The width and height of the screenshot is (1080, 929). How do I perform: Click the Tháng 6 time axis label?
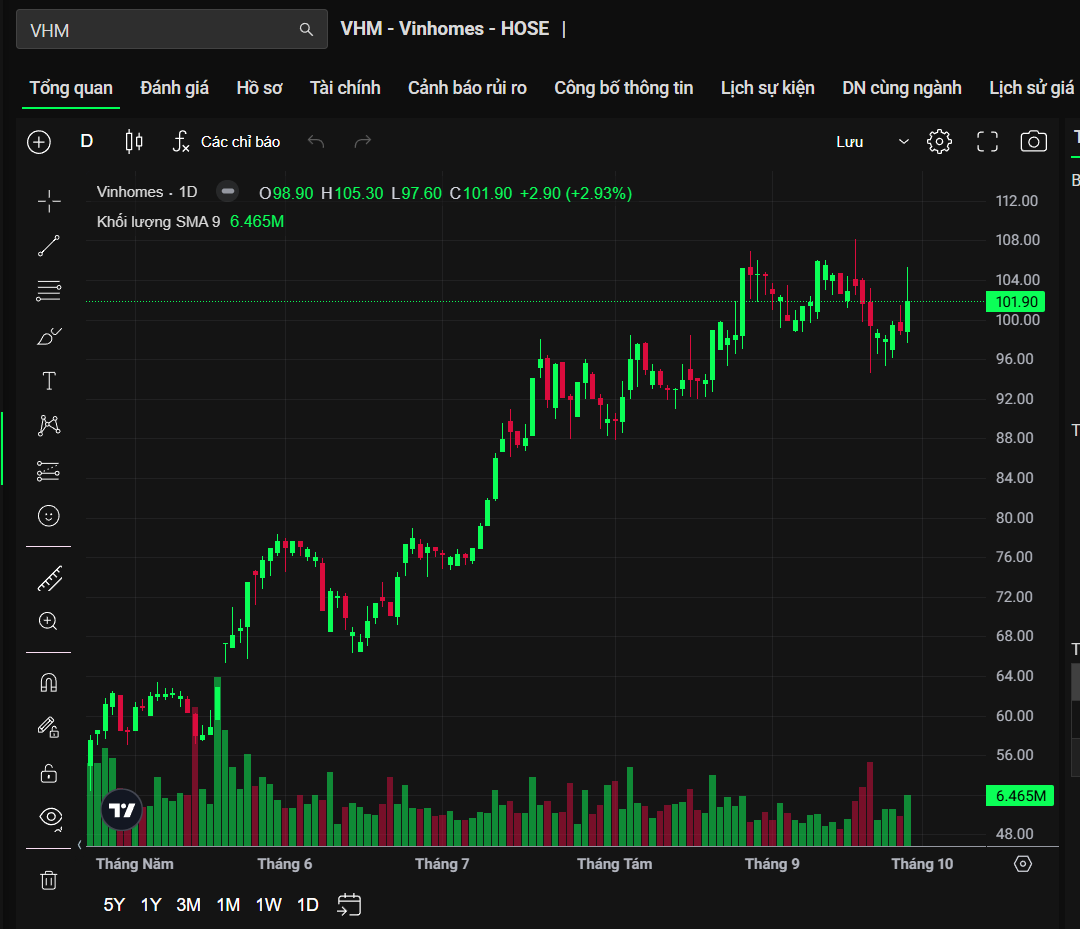tap(284, 864)
